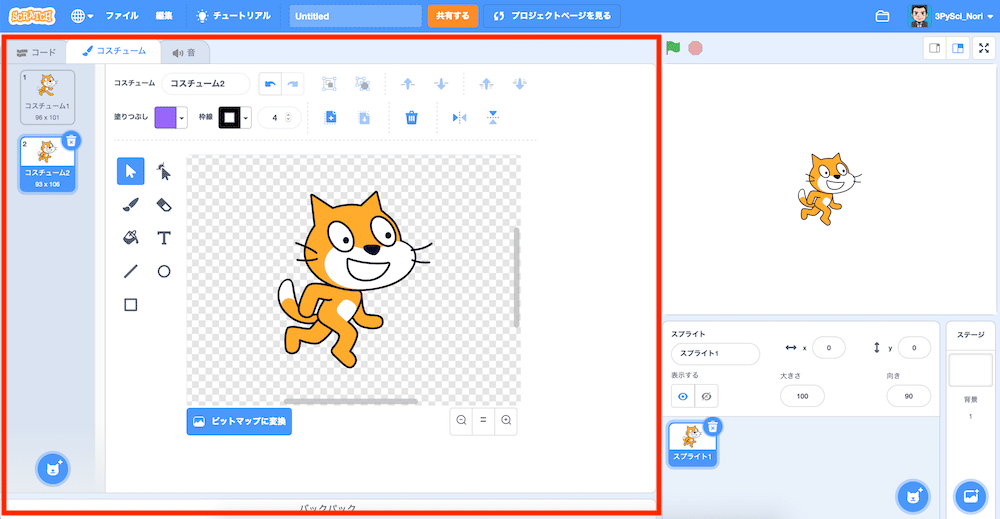The image size is (1000, 519).
Task: Delete スプライト1 using its trash badge
Action: 713,427
